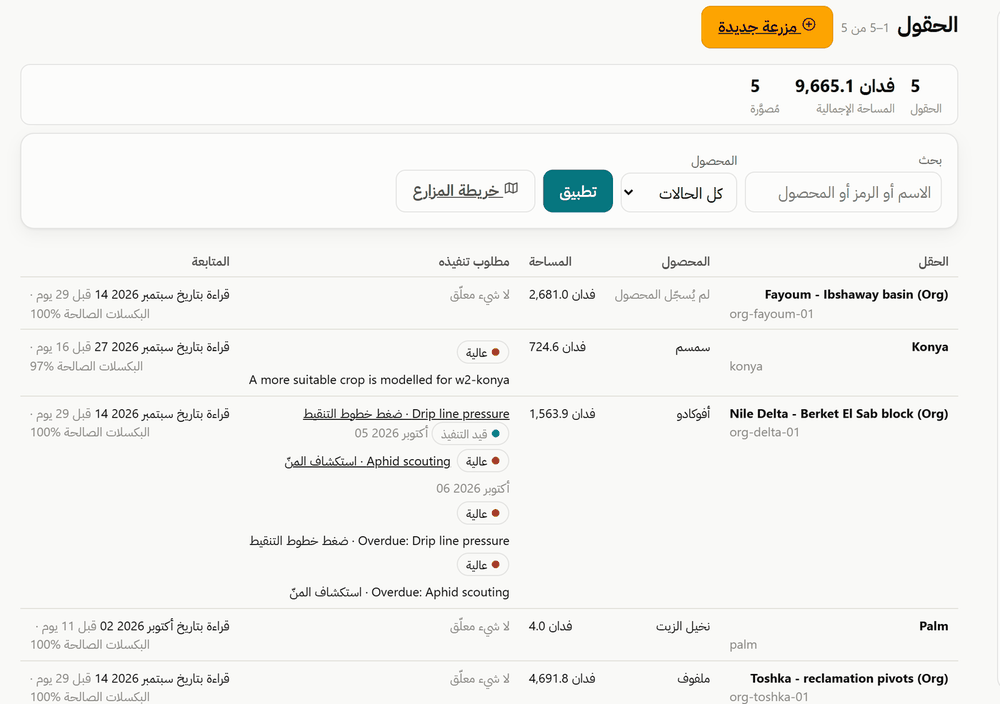Image resolution: width=1000 pixels, height=704 pixels.
Task: Click the نخيل الزيت crop cell
Action: pos(683,627)
